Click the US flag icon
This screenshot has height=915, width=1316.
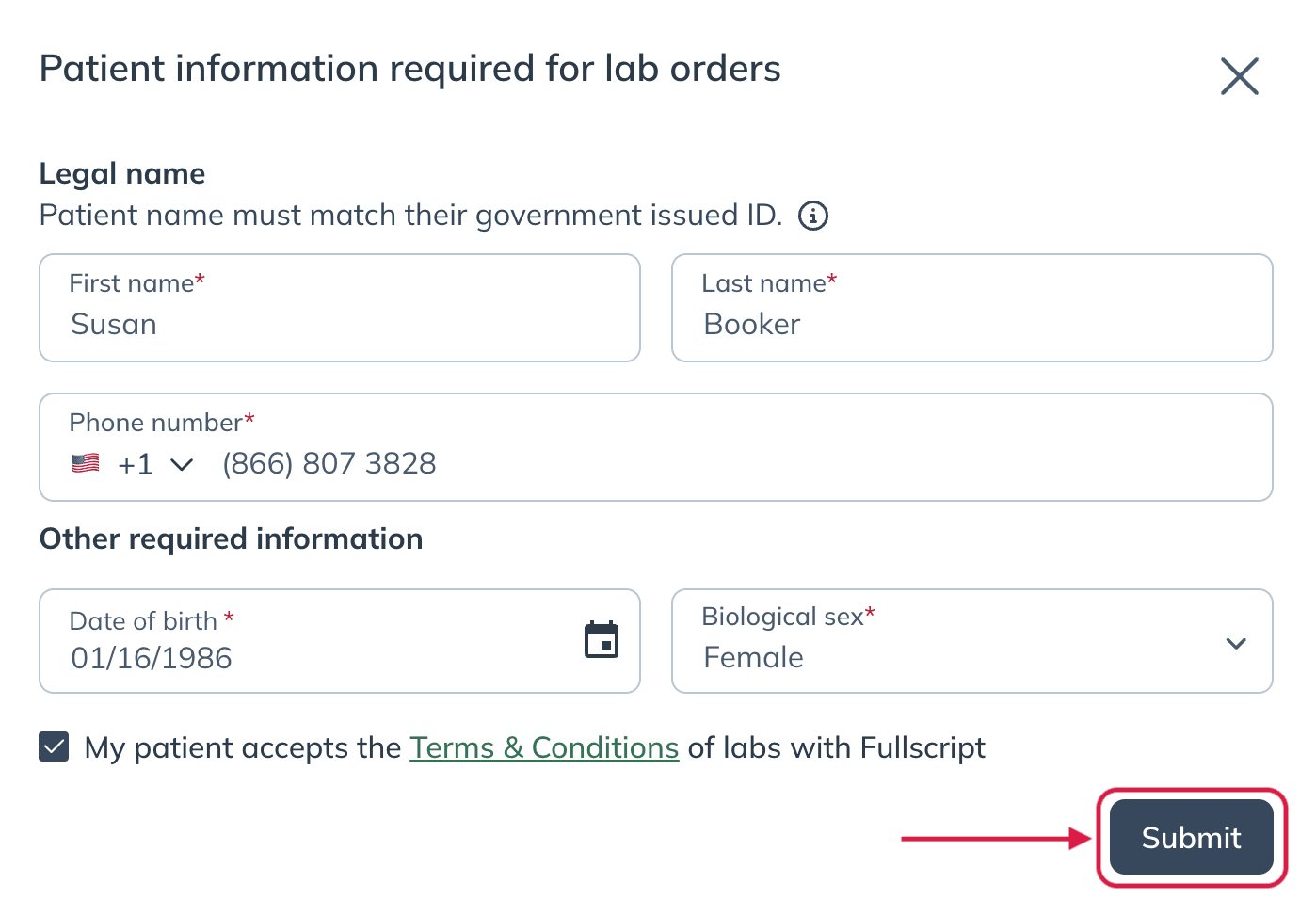tap(86, 463)
